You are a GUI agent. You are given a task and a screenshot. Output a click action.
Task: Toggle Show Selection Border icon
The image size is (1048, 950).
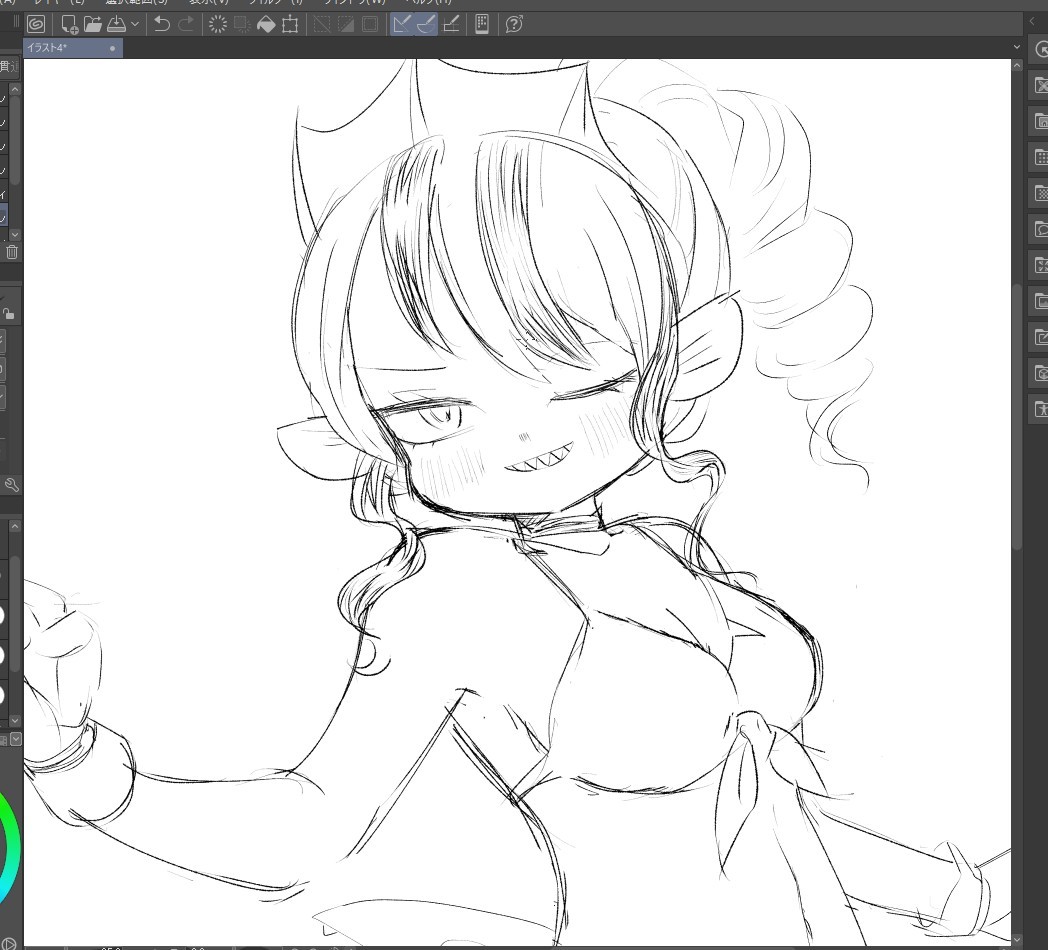[x=370, y=25]
